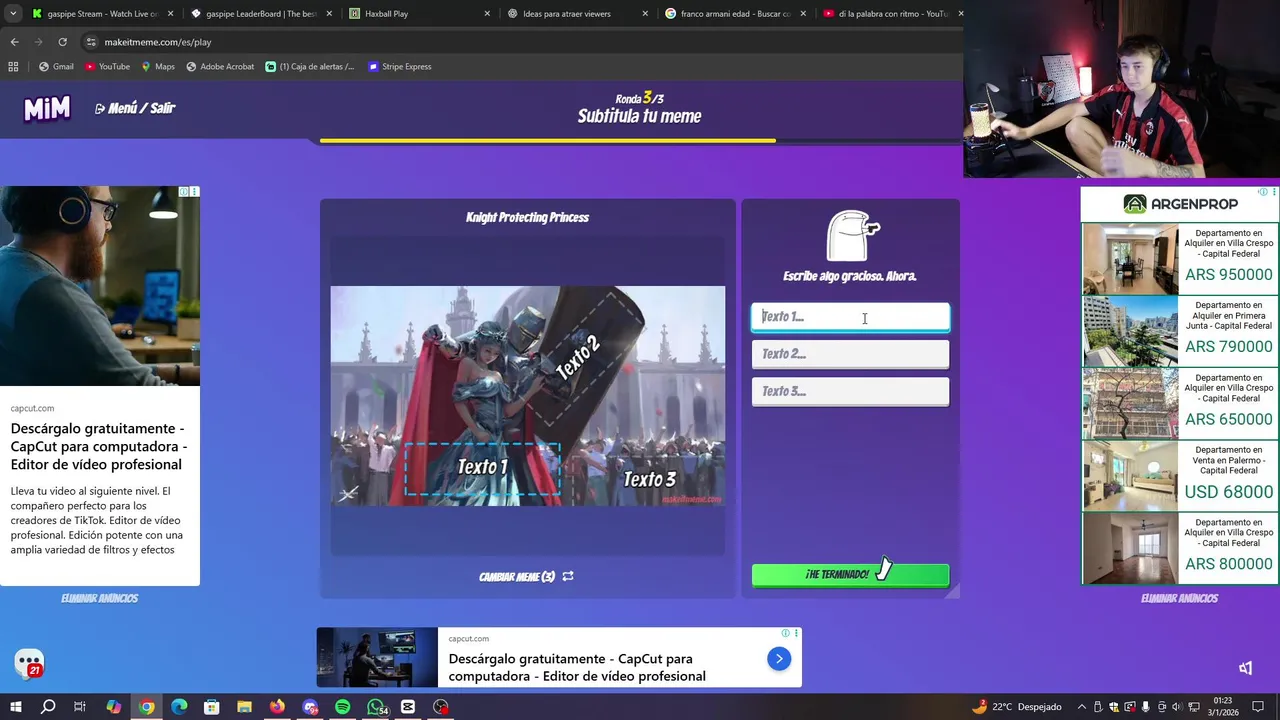Screen dimensions: 1280x720
Task: Click the shuffle arrows icon beside Cambiar meme
Action: pos(568,577)
